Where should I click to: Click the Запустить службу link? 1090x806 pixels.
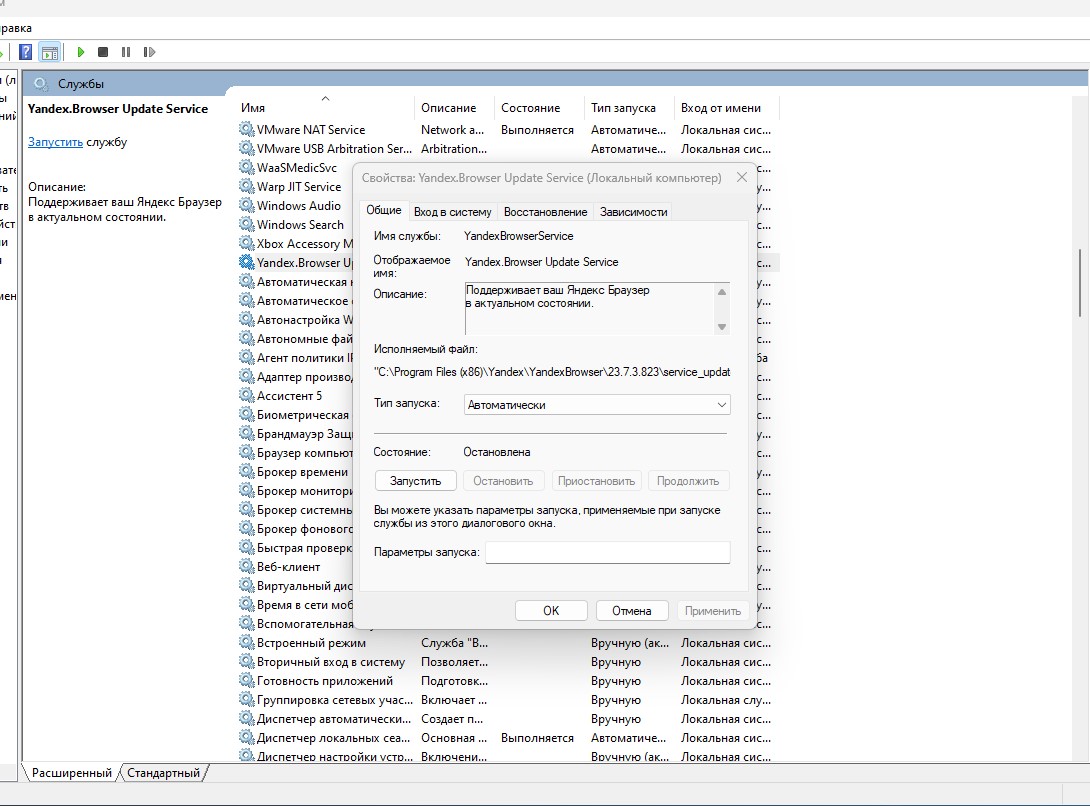click(x=56, y=142)
